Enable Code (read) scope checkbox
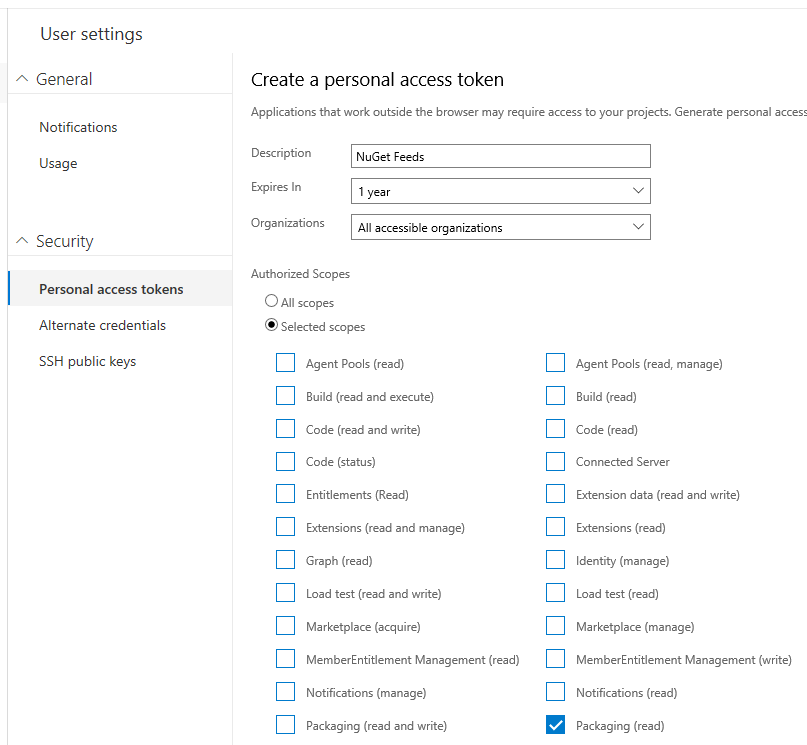Screen dimensions: 807x745 [x=555, y=429]
